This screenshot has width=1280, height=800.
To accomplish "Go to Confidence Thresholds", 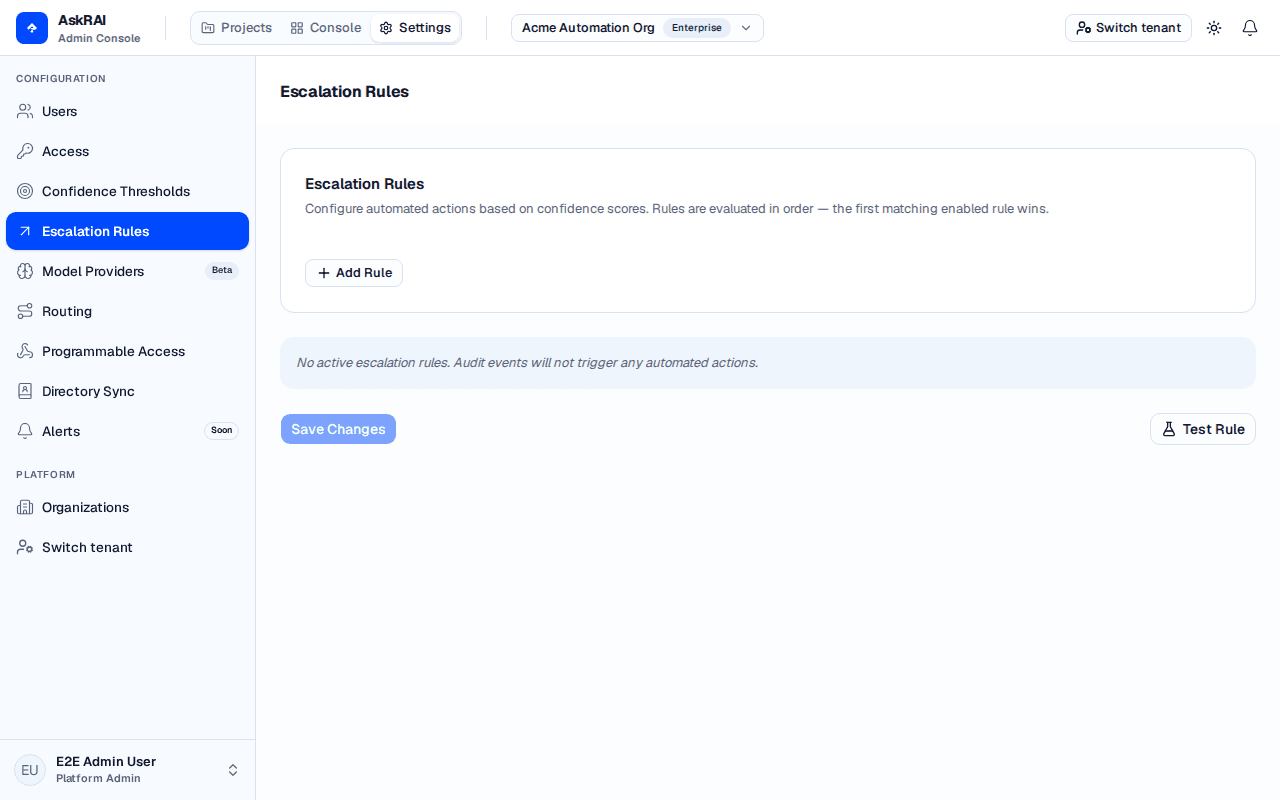I will (127, 191).
